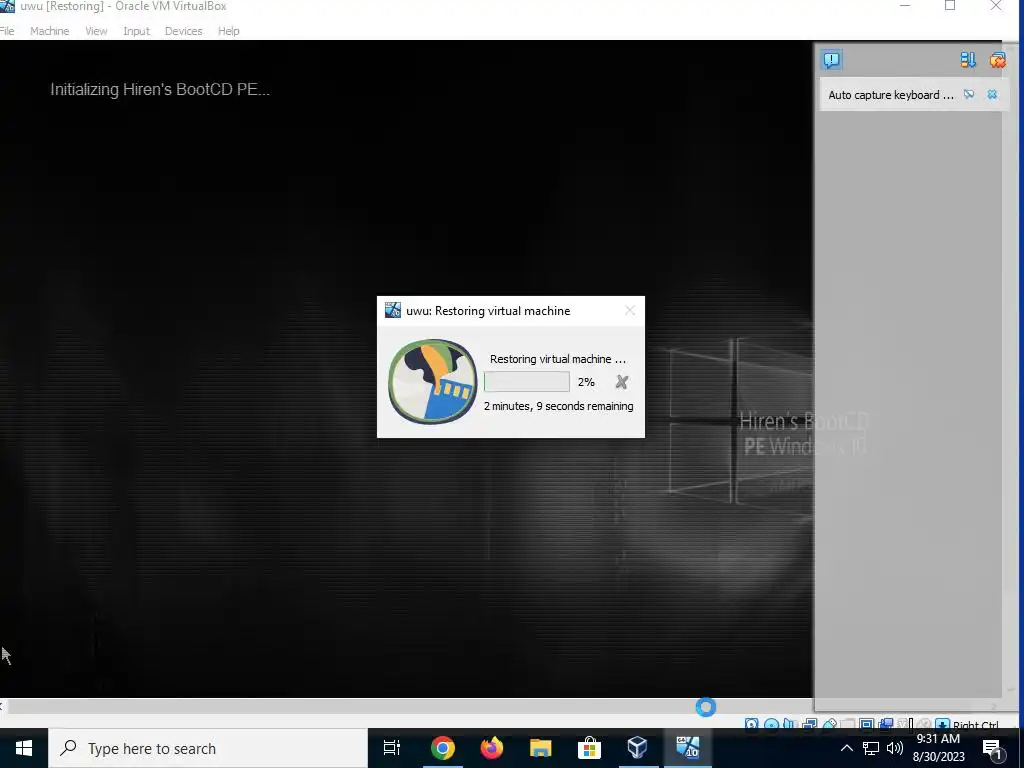Click the VirtualBox logo in restore dialog
The height and width of the screenshot is (768, 1024).
click(x=432, y=381)
